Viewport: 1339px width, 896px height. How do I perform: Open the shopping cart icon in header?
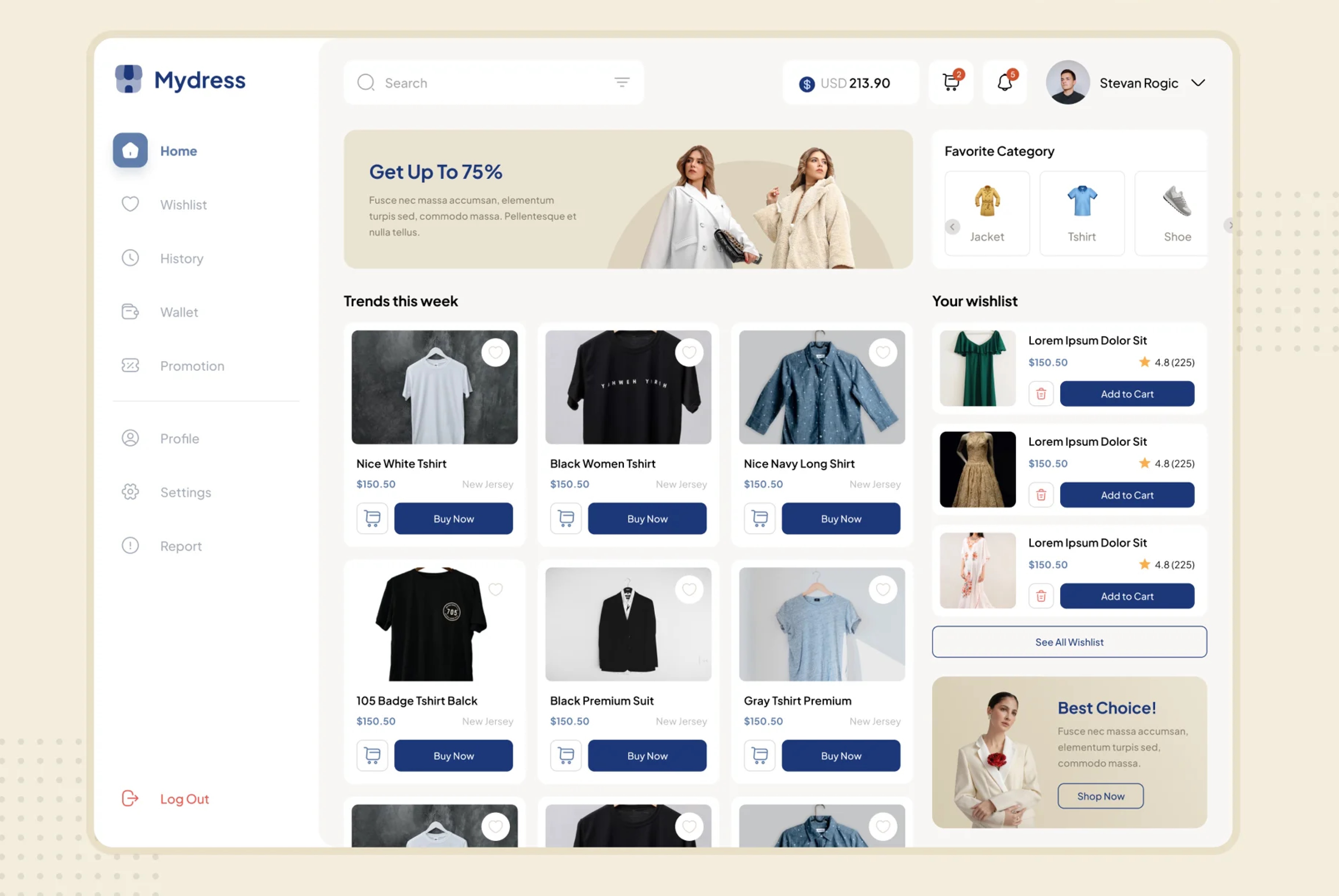click(x=951, y=83)
